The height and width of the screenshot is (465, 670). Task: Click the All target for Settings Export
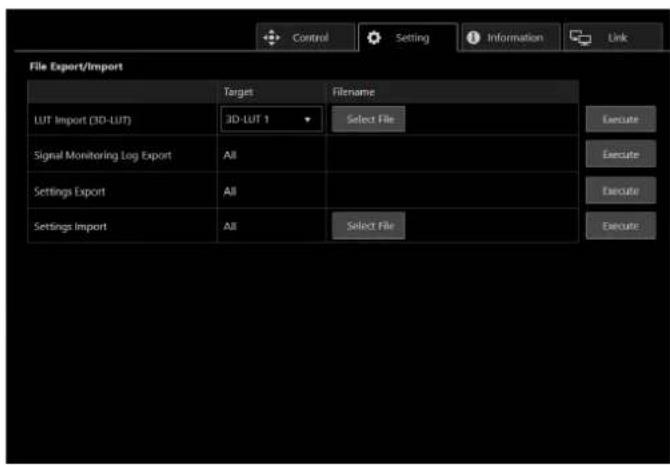pyautogui.click(x=230, y=191)
